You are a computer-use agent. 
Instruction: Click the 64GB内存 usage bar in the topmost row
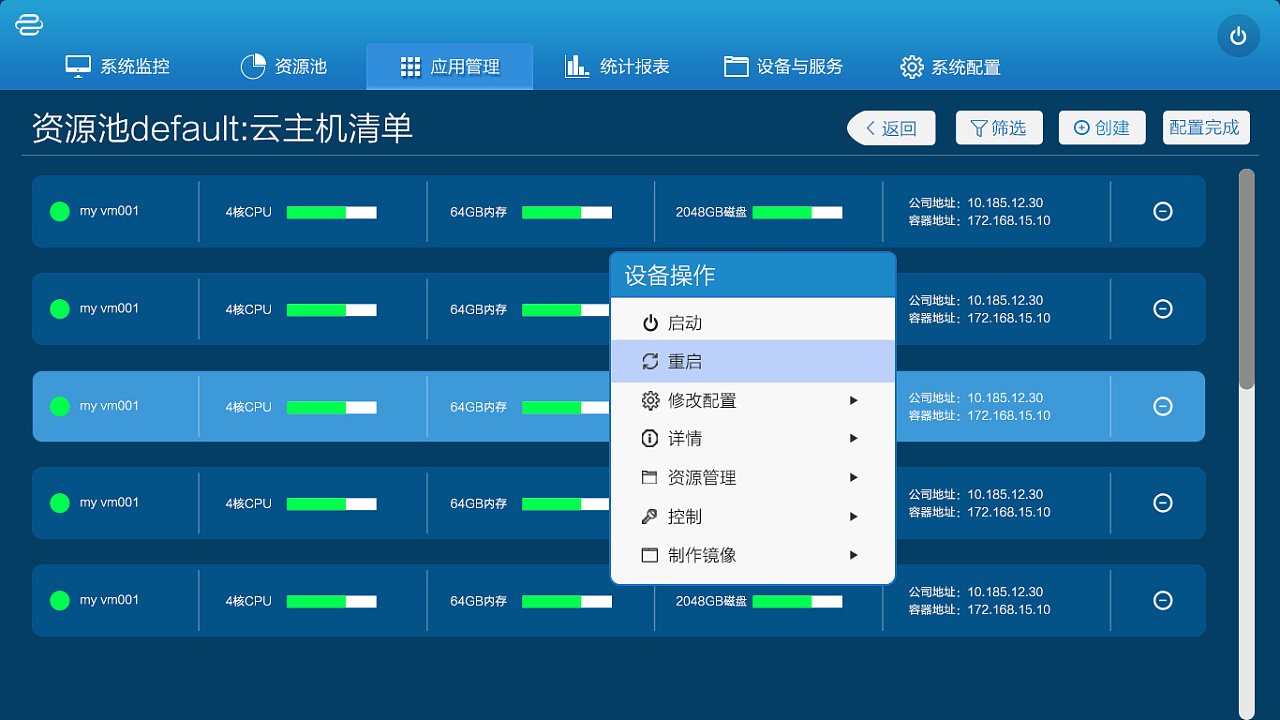(x=567, y=212)
